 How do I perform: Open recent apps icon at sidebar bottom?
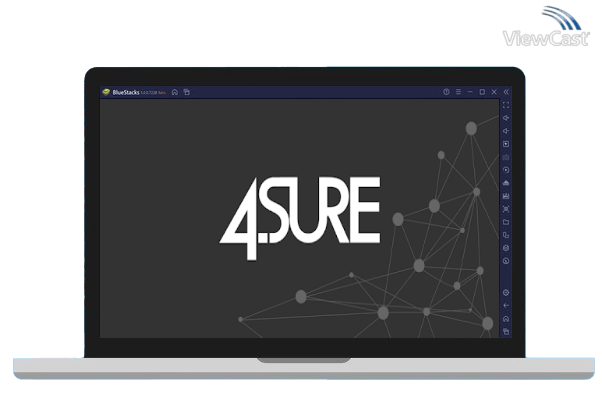tap(506, 331)
